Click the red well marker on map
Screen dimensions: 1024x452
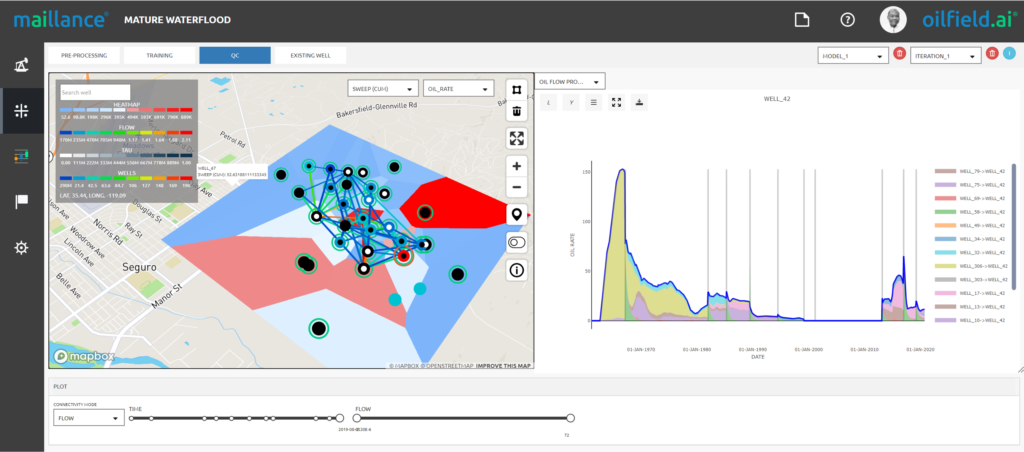click(x=404, y=256)
